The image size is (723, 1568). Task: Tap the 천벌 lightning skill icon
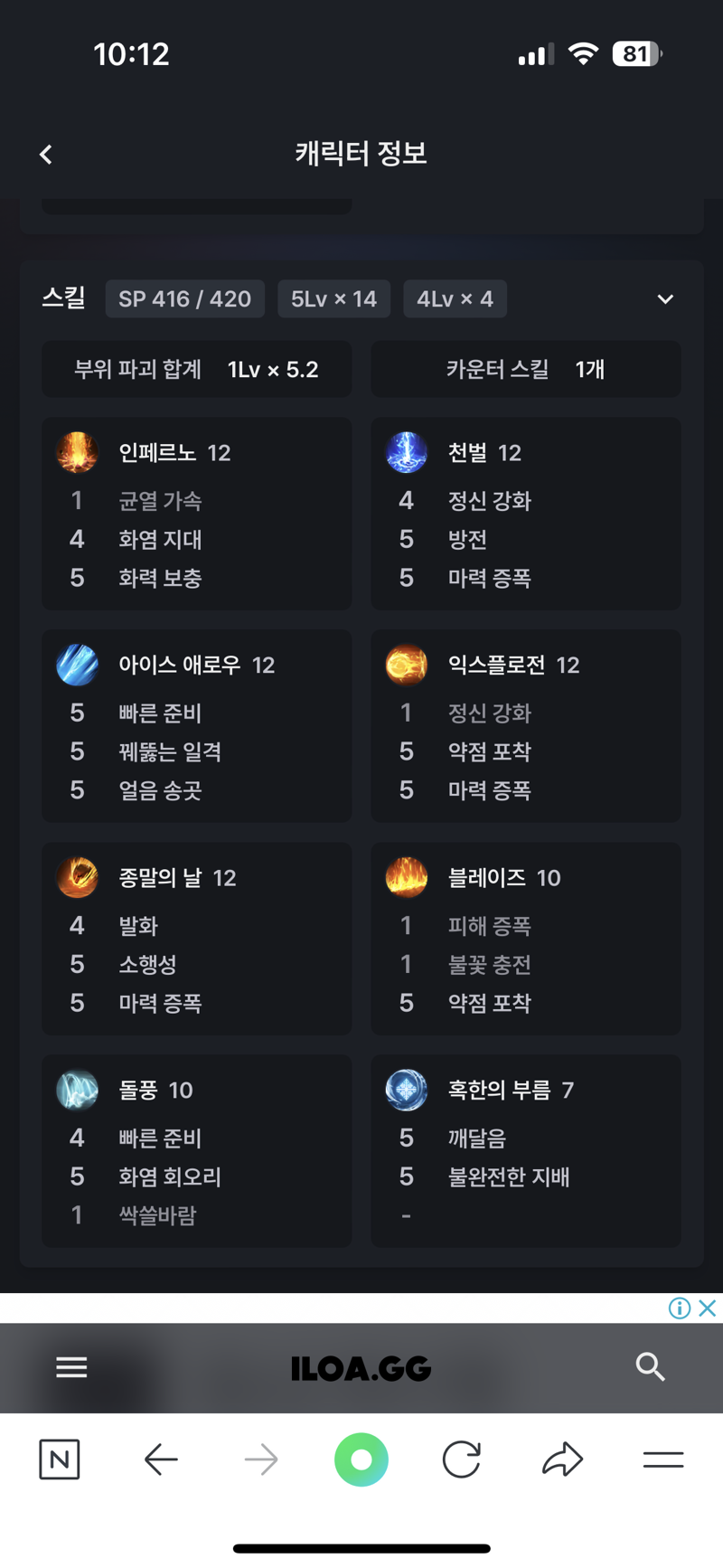(x=407, y=452)
